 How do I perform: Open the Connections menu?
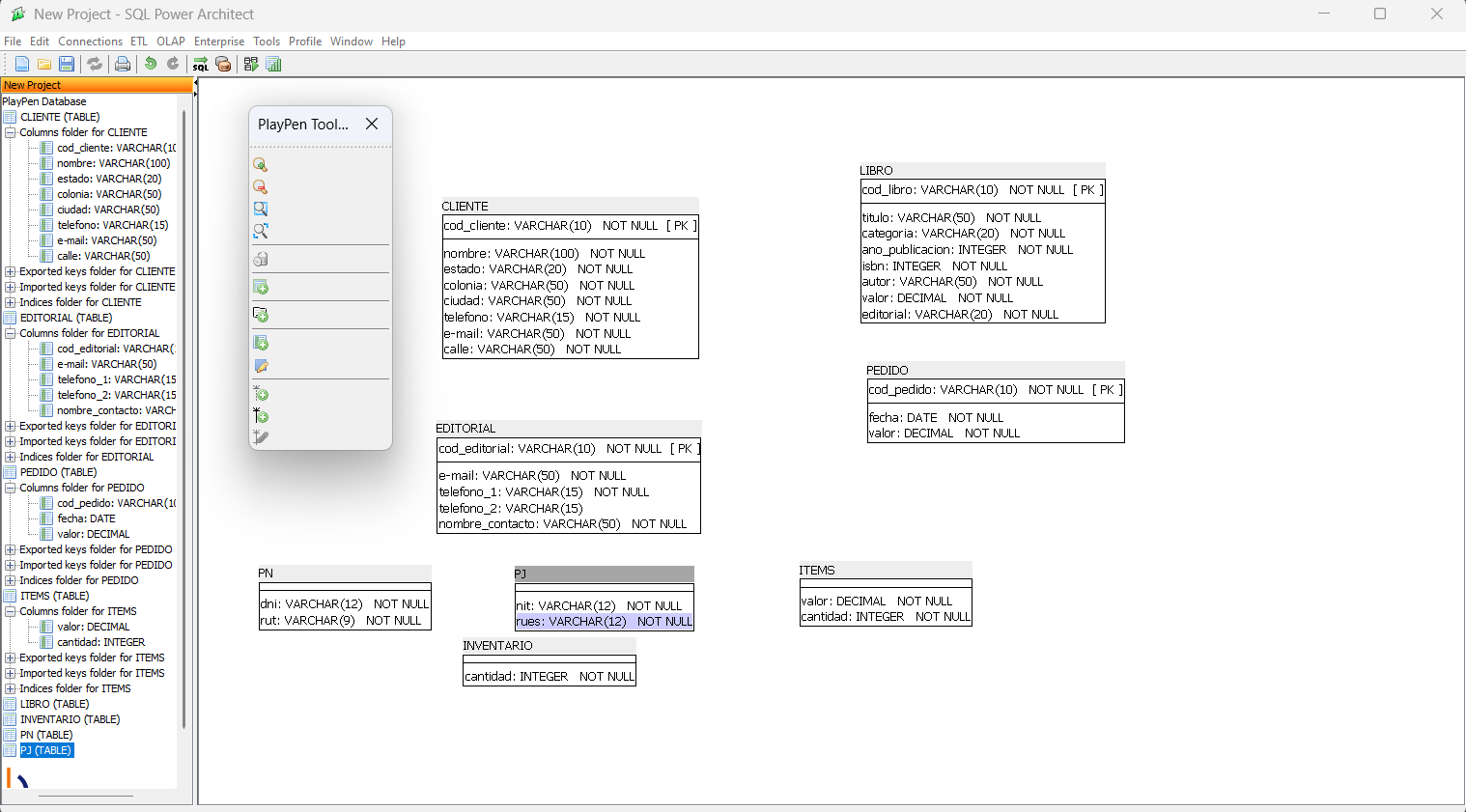90,42
